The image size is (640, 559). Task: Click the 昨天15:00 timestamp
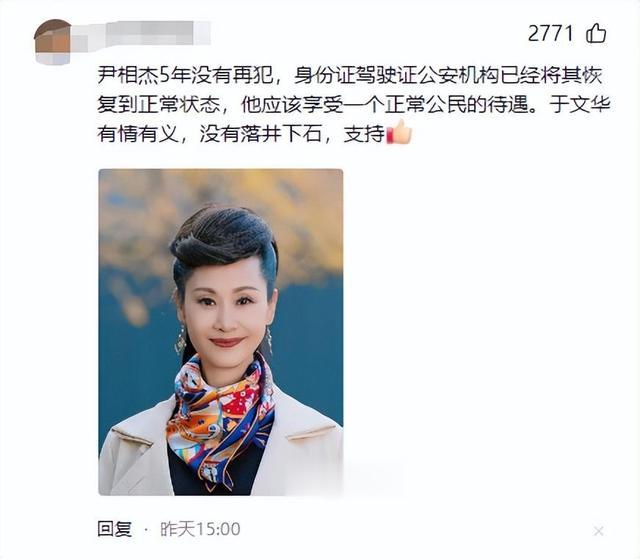(200, 529)
